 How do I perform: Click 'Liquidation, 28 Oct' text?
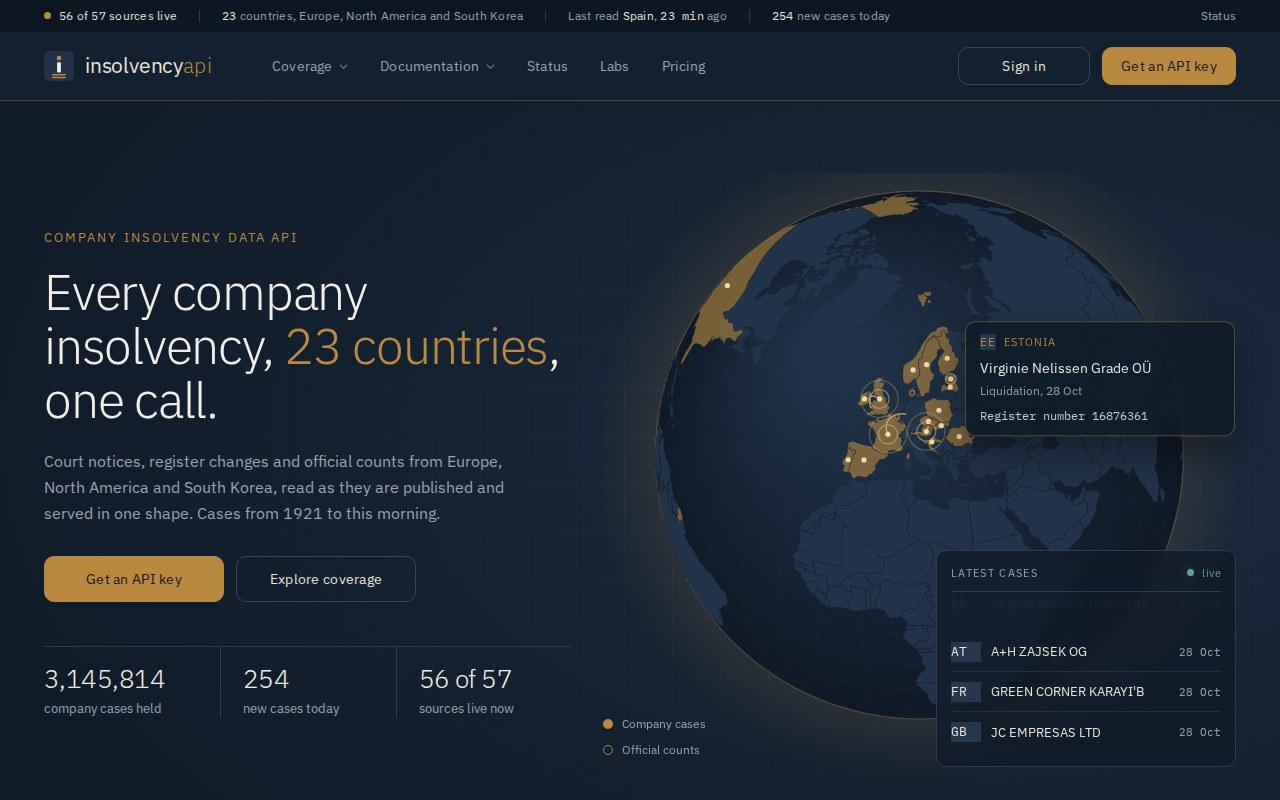[1031, 391]
